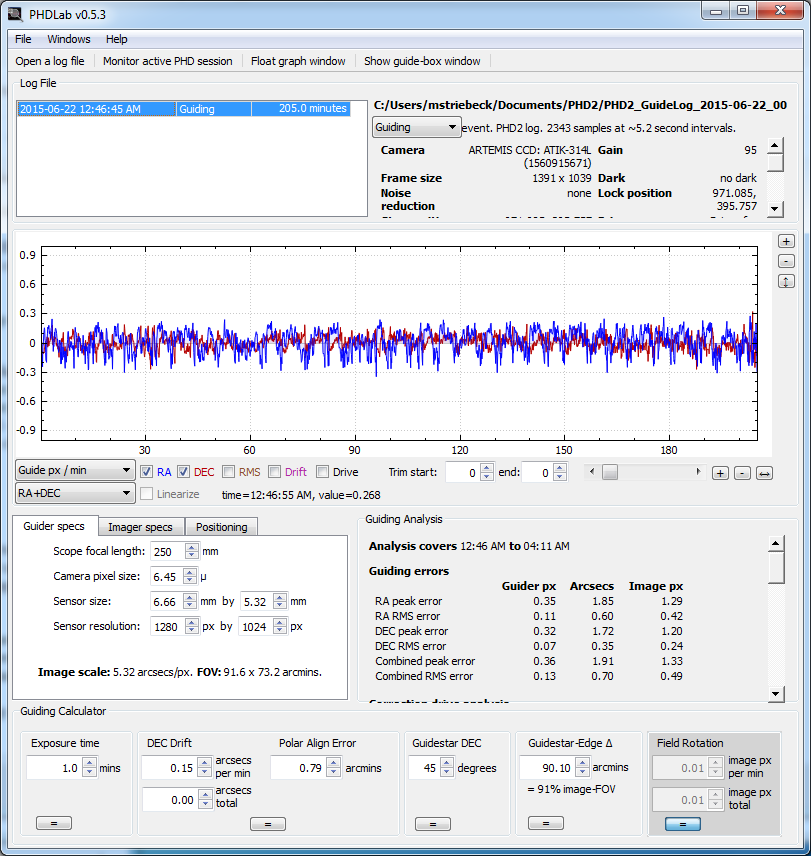811x856 pixels.
Task: Click the Exposure time spinner arrows
Action: [90, 768]
